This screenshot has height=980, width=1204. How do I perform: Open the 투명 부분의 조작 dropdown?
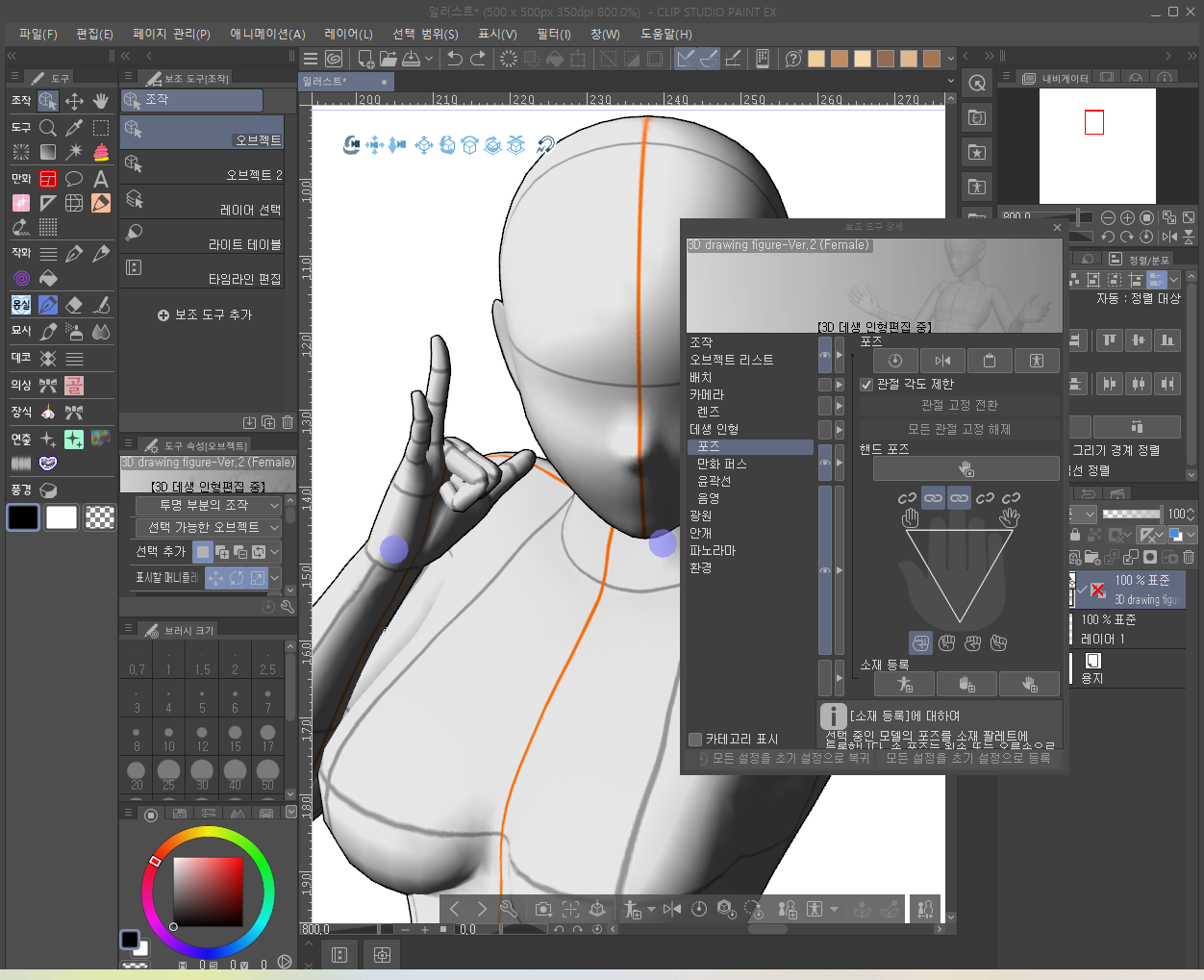(208, 505)
